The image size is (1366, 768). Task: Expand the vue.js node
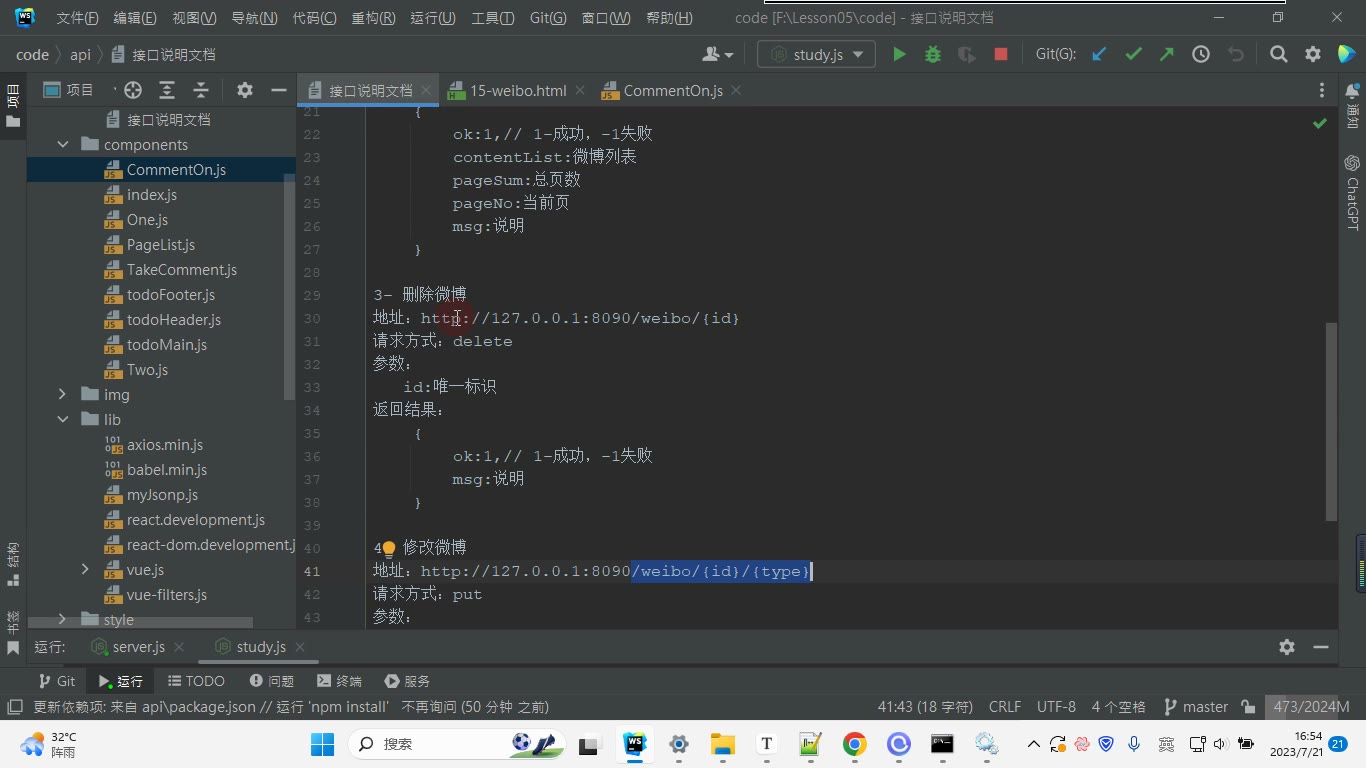(86, 570)
